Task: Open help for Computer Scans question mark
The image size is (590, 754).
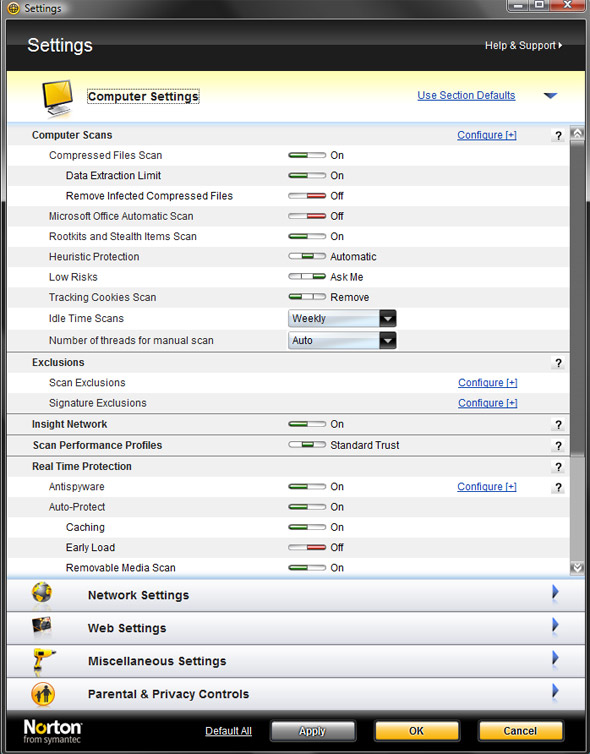Action: point(558,136)
